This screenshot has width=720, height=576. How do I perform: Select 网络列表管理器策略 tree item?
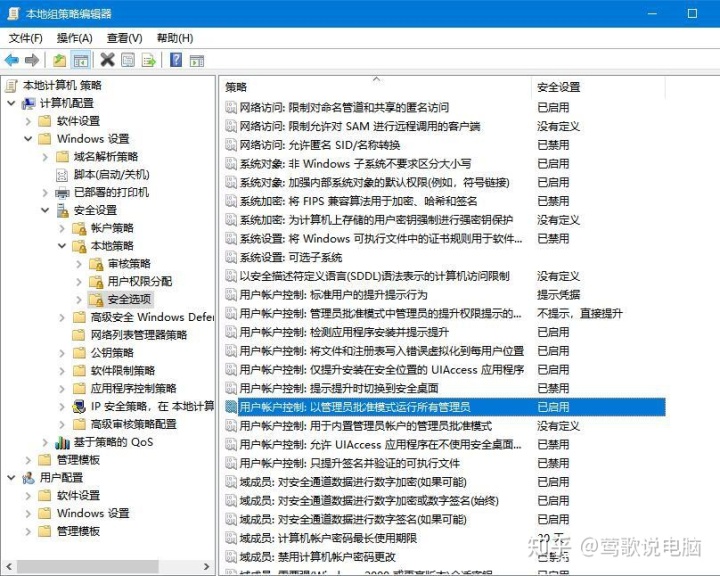pos(138,335)
